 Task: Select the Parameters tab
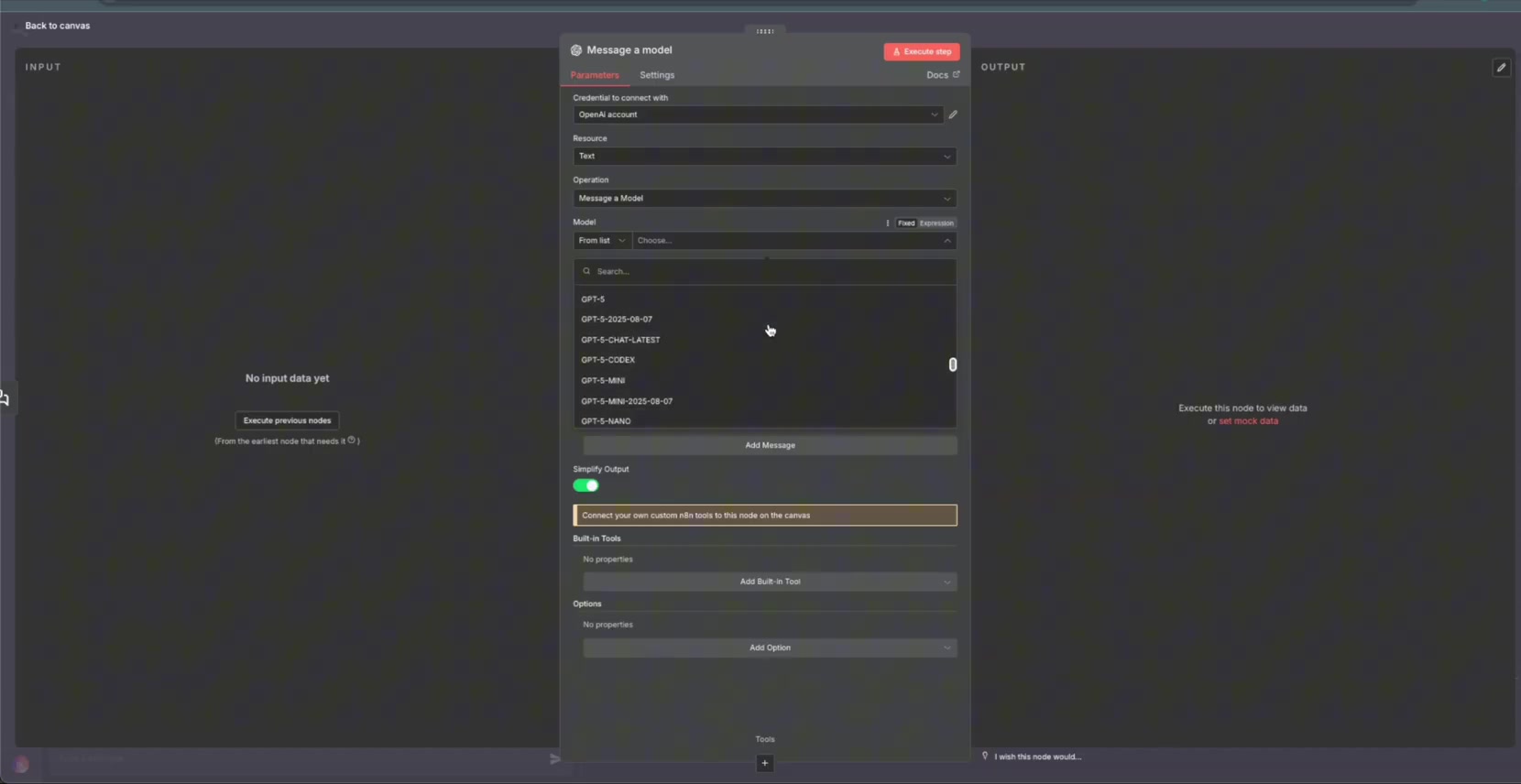click(595, 75)
